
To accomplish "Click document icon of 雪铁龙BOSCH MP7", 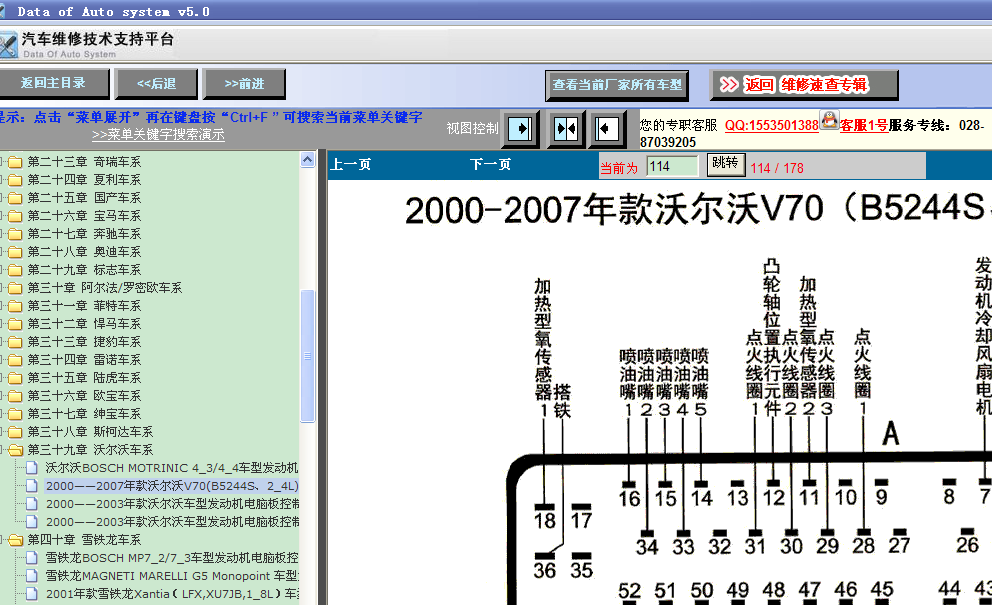I will tap(32, 558).
